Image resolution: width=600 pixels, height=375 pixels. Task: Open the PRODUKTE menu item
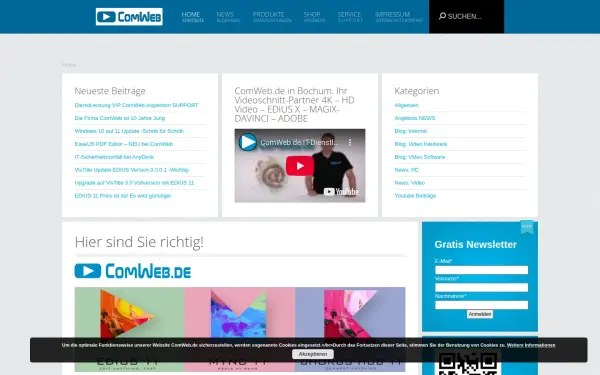pyautogui.click(x=272, y=17)
